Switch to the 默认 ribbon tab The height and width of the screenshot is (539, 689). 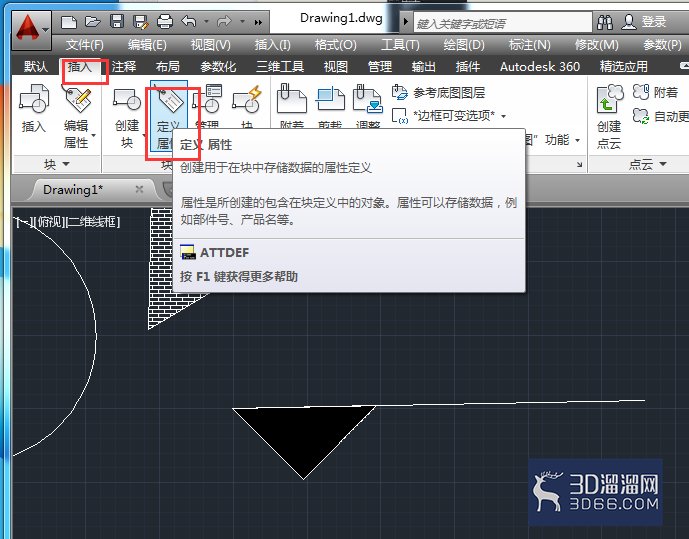click(x=36, y=67)
